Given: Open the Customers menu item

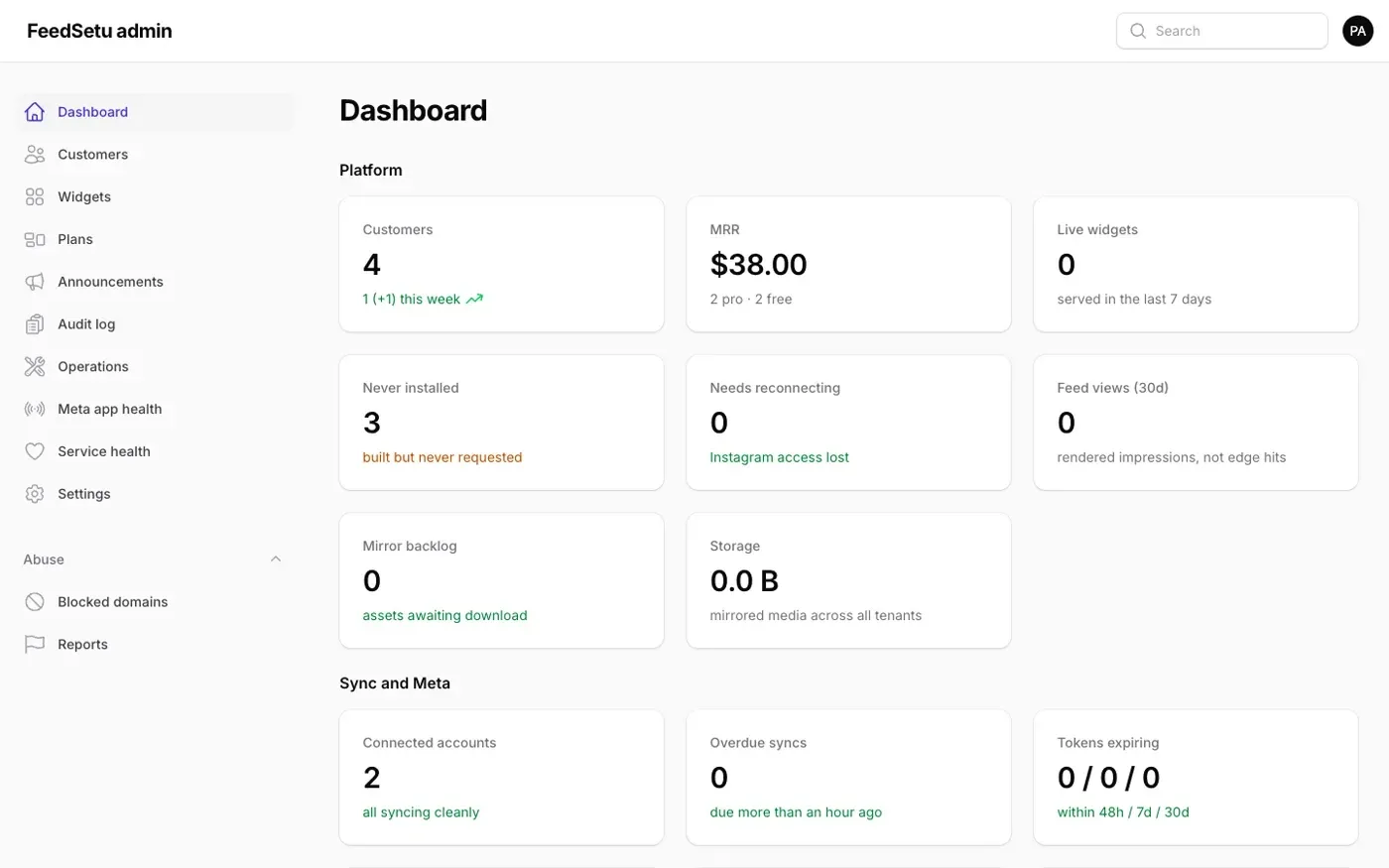Looking at the screenshot, I should [156, 155].
